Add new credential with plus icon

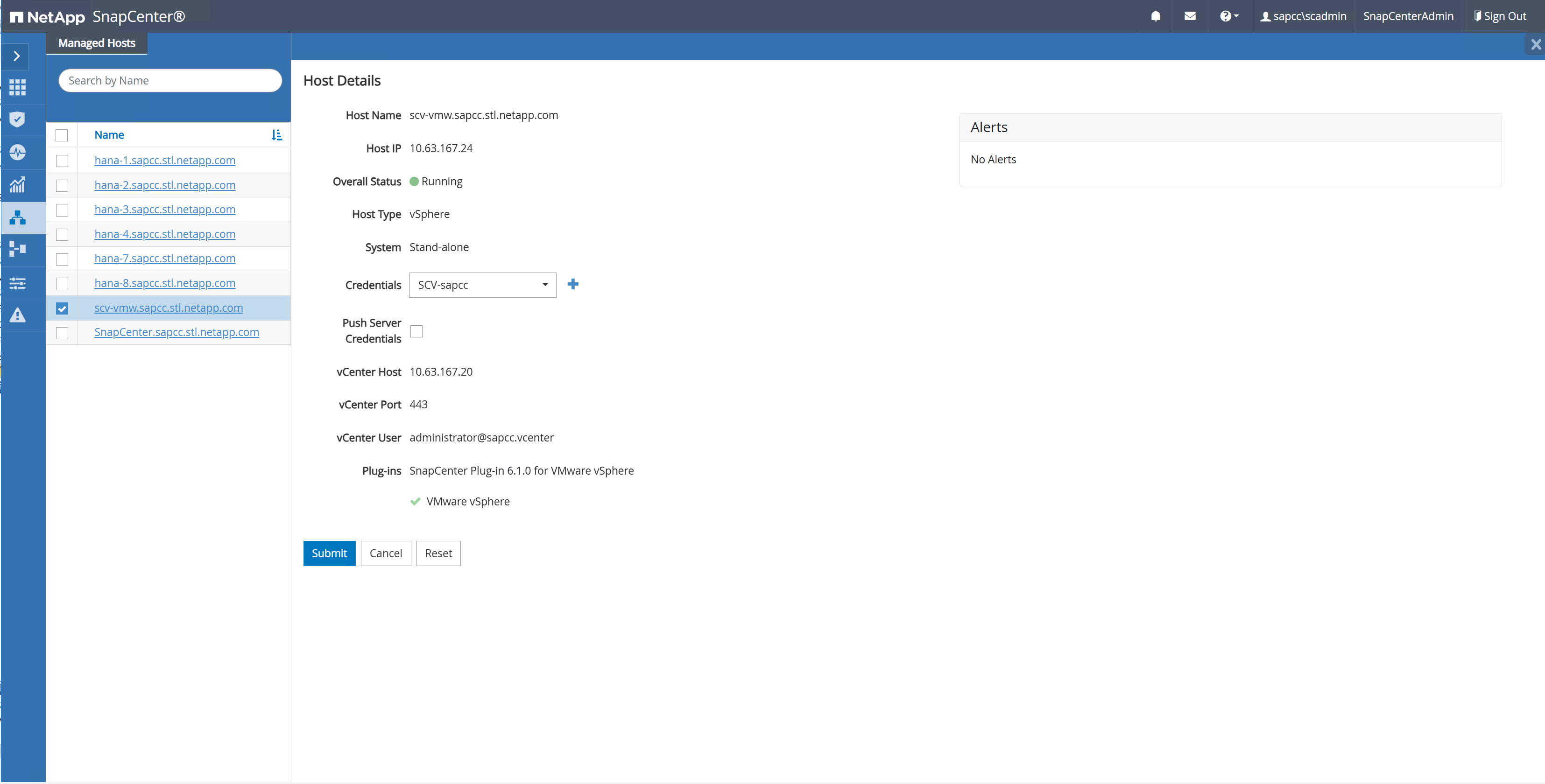(573, 284)
